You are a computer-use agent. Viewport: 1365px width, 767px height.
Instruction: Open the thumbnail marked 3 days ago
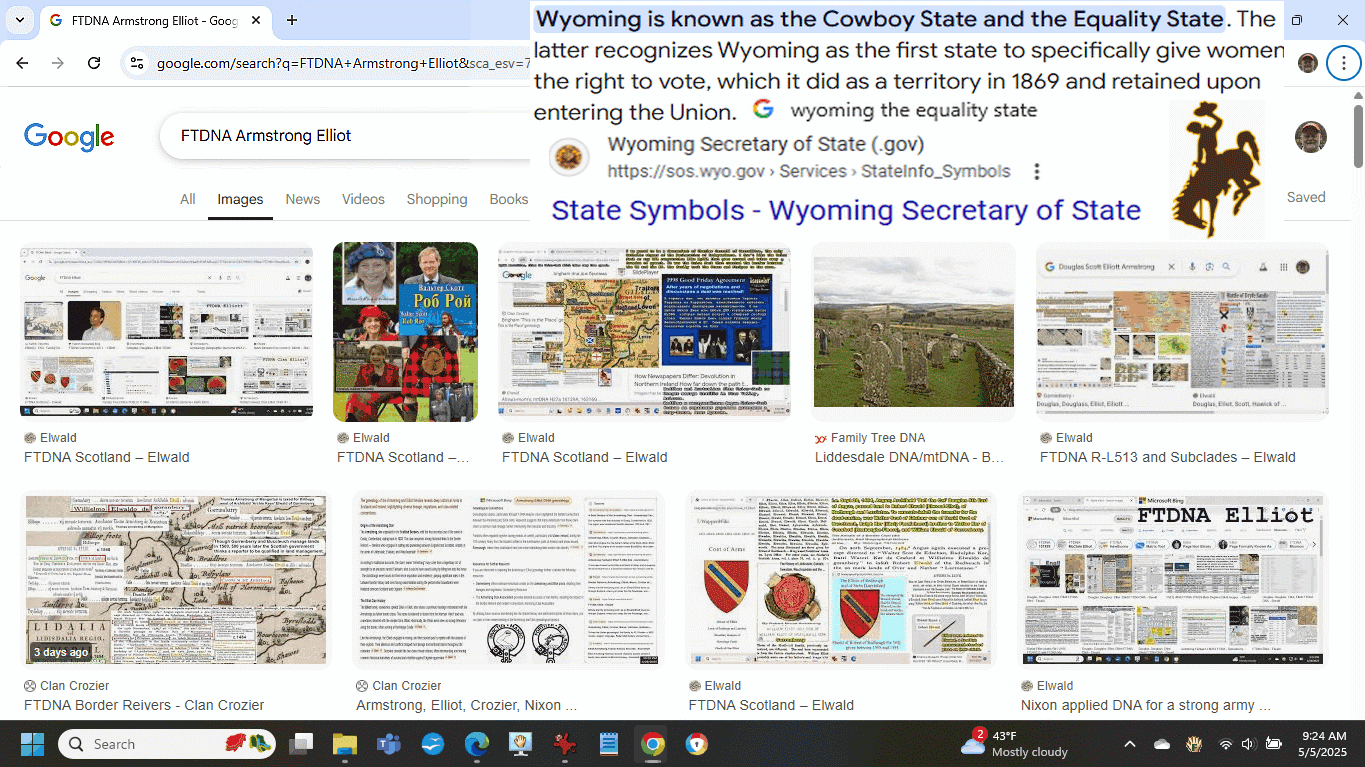tap(176, 580)
